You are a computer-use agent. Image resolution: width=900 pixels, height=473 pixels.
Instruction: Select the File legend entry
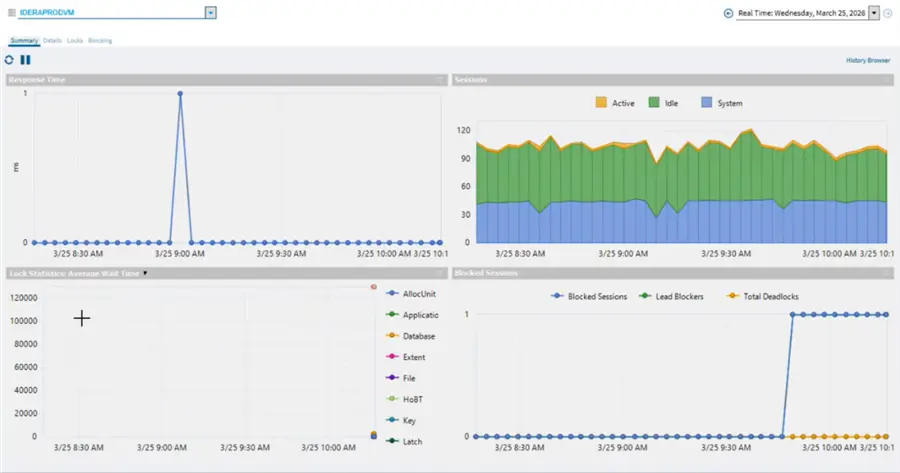click(401, 378)
